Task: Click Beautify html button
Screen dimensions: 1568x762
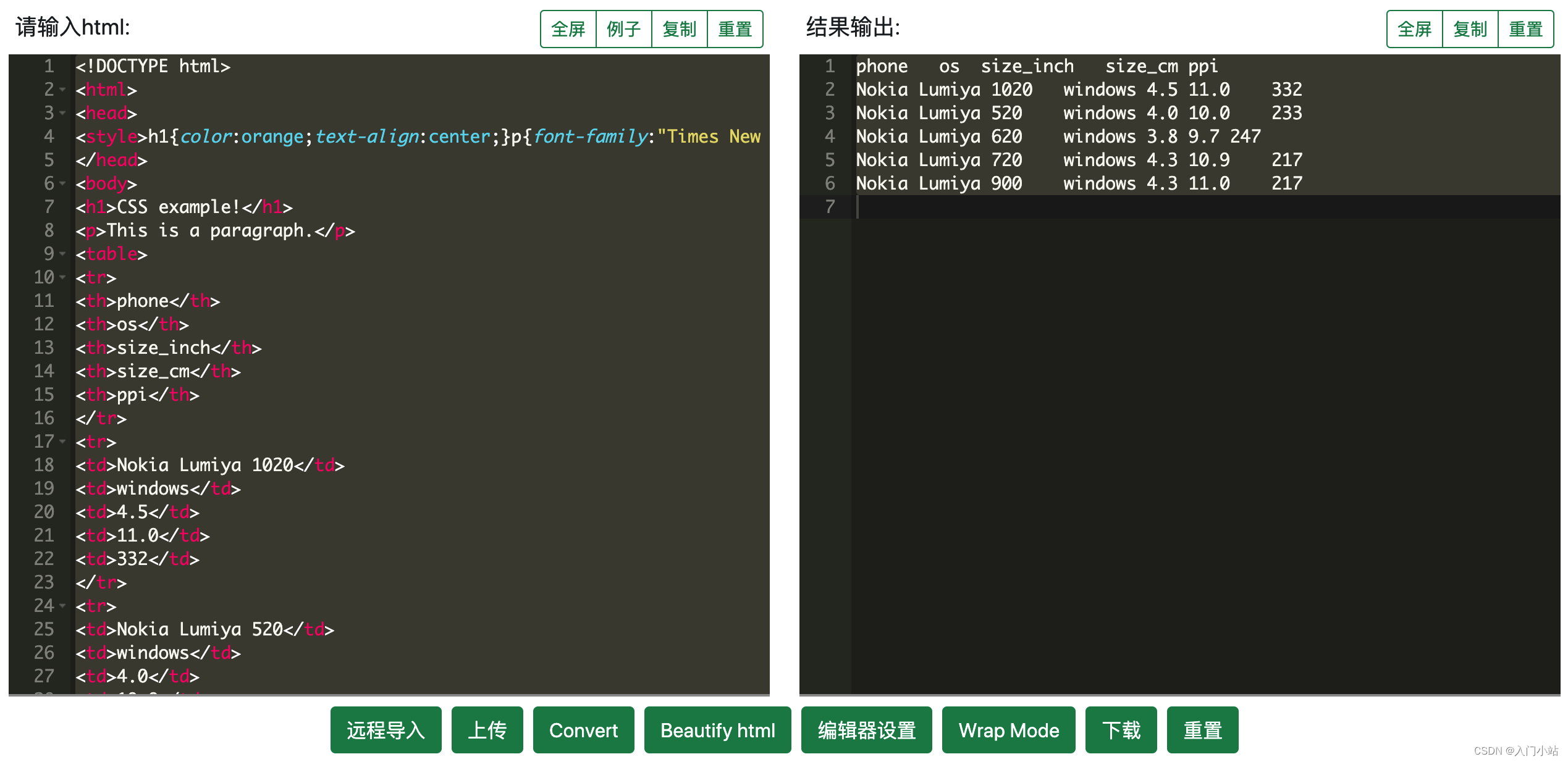Action: [x=717, y=730]
